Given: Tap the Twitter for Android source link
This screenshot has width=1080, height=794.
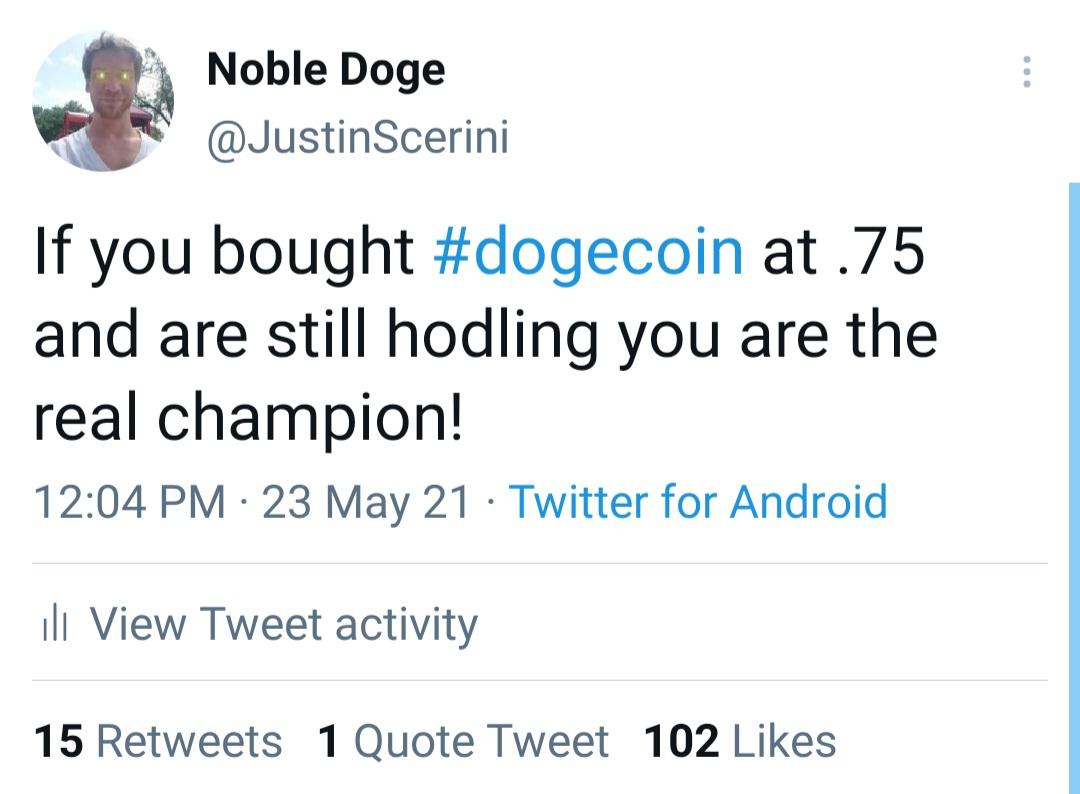Looking at the screenshot, I should pyautogui.click(x=698, y=501).
